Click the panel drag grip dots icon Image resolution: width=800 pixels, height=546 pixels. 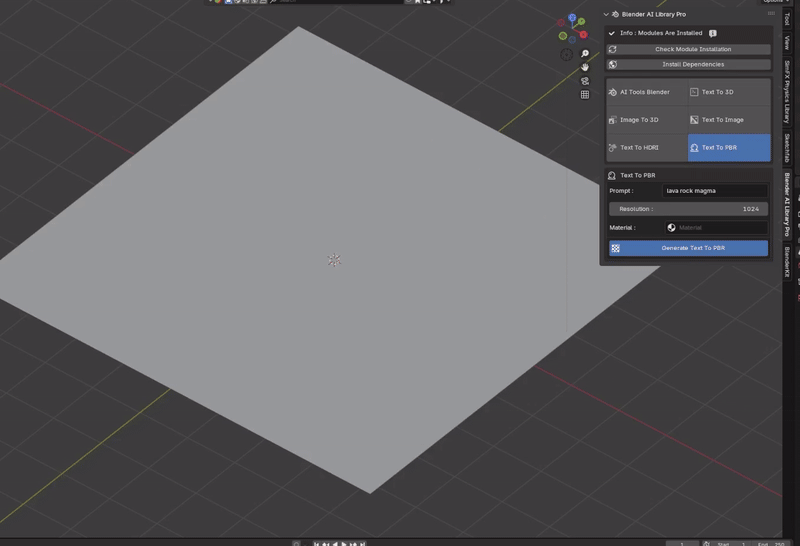tap(771, 14)
